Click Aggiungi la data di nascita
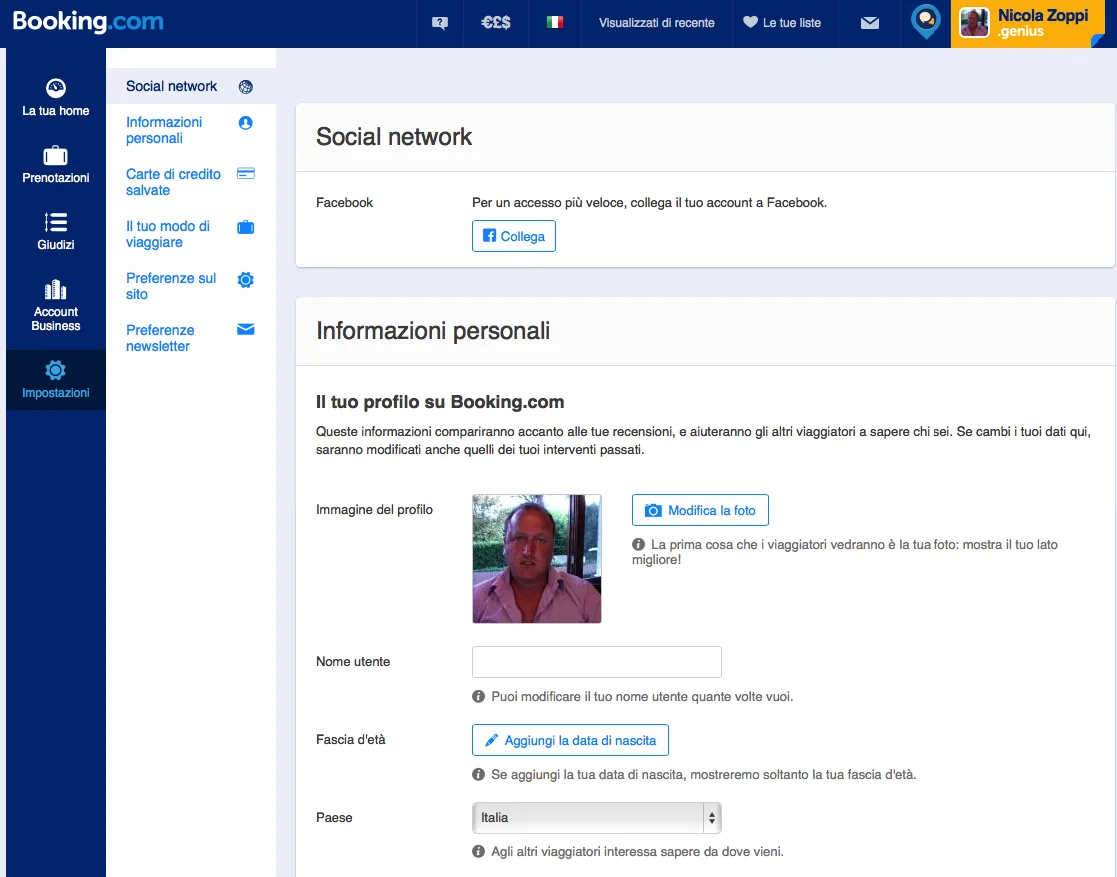1117x877 pixels. pyautogui.click(x=570, y=740)
